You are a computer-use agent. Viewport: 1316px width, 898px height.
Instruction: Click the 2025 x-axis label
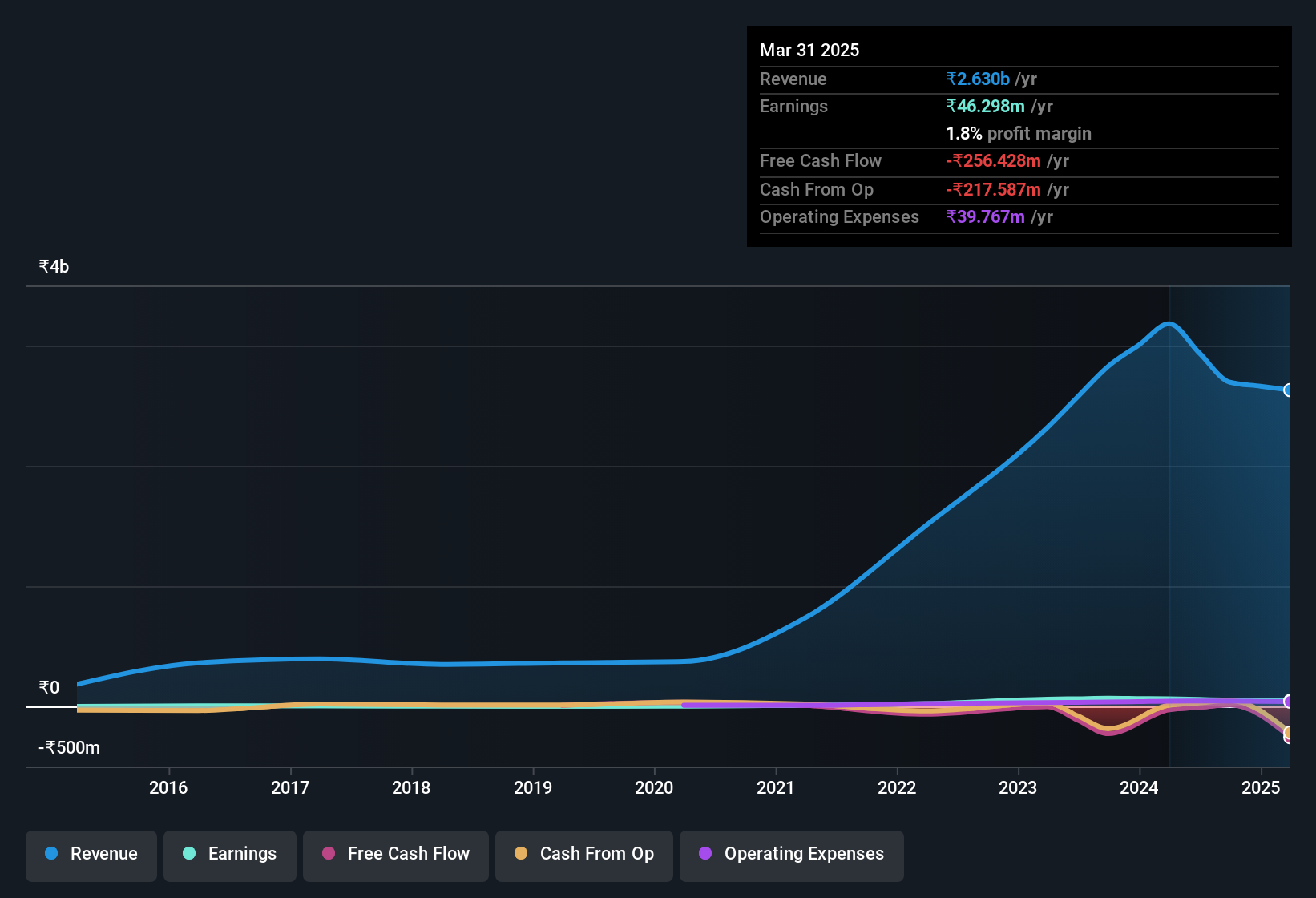tap(1261, 787)
